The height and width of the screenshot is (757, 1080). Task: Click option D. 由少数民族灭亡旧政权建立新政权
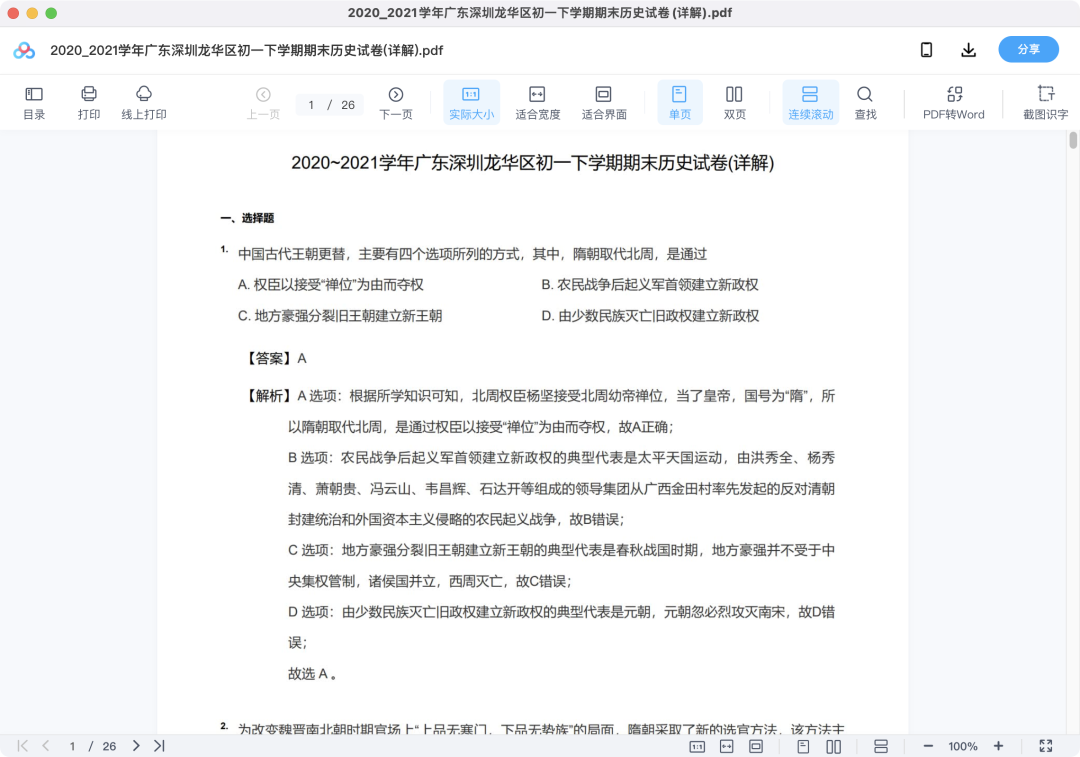point(650,315)
